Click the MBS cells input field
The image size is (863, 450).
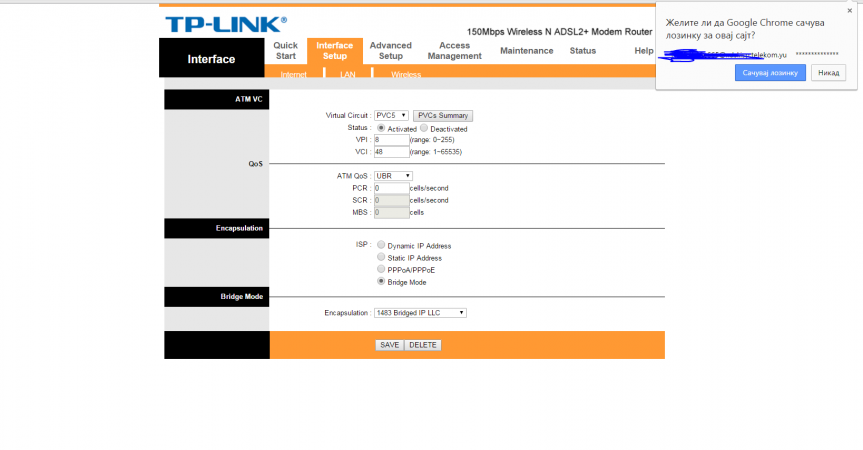(x=391, y=212)
